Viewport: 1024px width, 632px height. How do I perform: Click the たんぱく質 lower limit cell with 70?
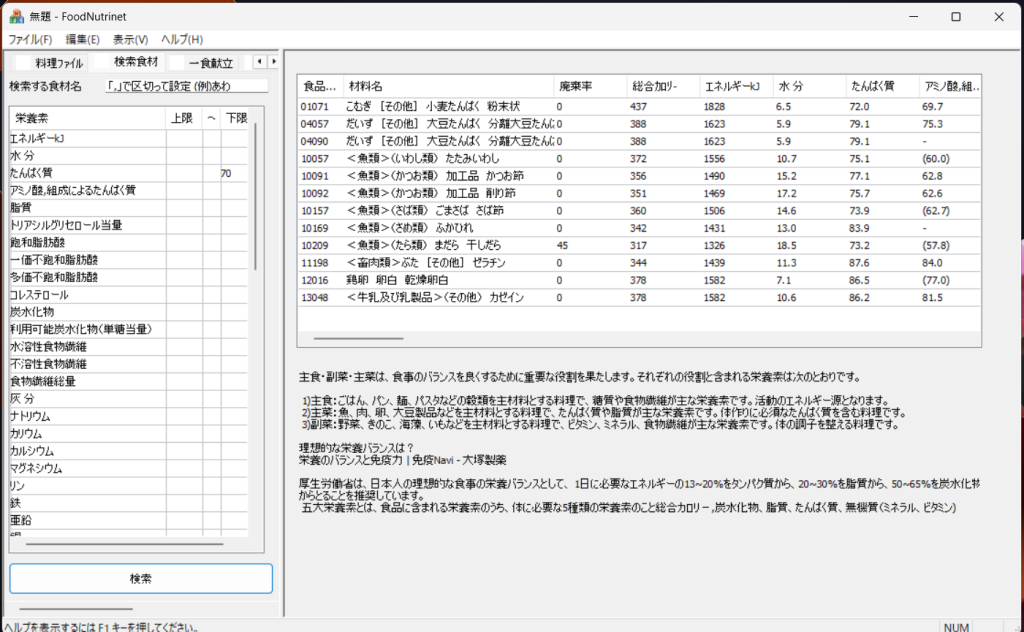coord(236,173)
